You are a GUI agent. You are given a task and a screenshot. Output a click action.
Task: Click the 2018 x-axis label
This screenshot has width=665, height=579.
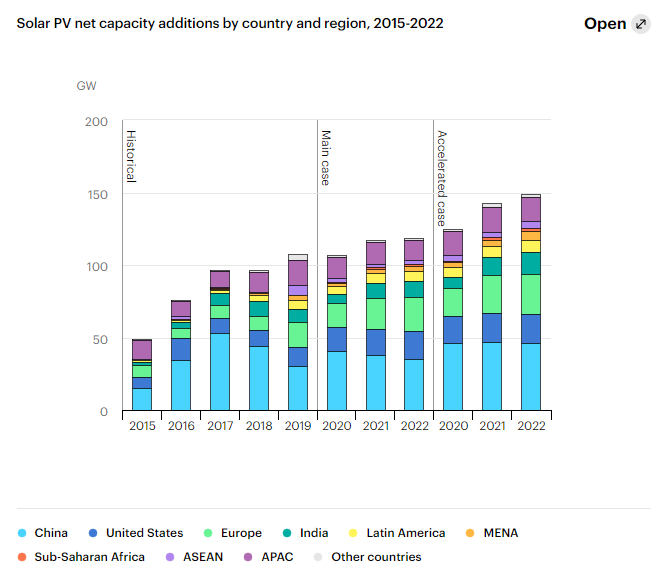[x=259, y=425]
